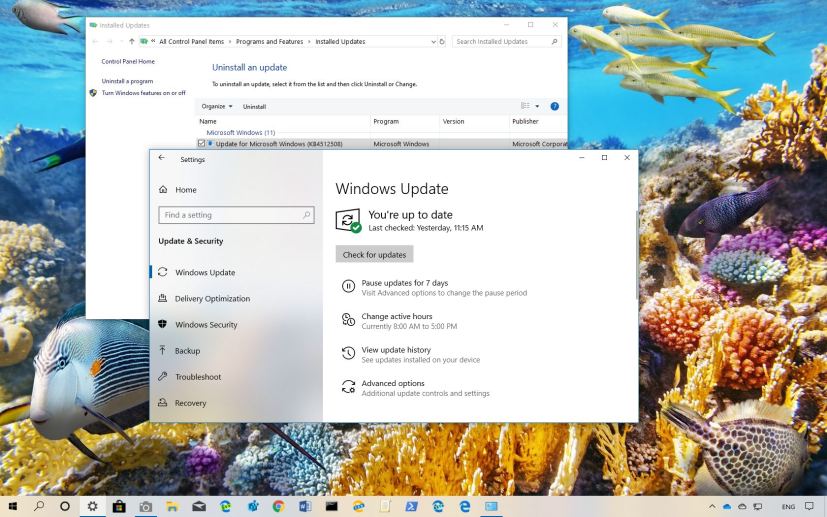Click Uninstall in the Installed Updates toolbar
This screenshot has height=517, width=827.
(x=254, y=107)
